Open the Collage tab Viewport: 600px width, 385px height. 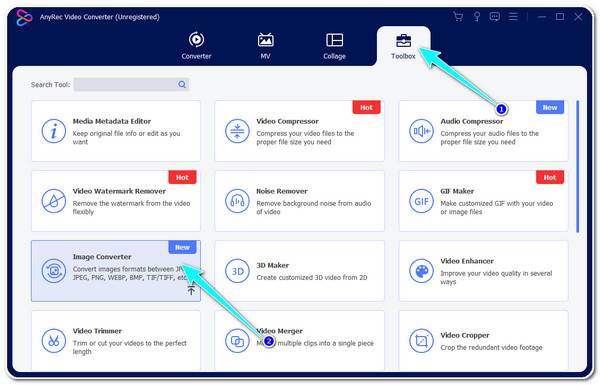click(334, 46)
